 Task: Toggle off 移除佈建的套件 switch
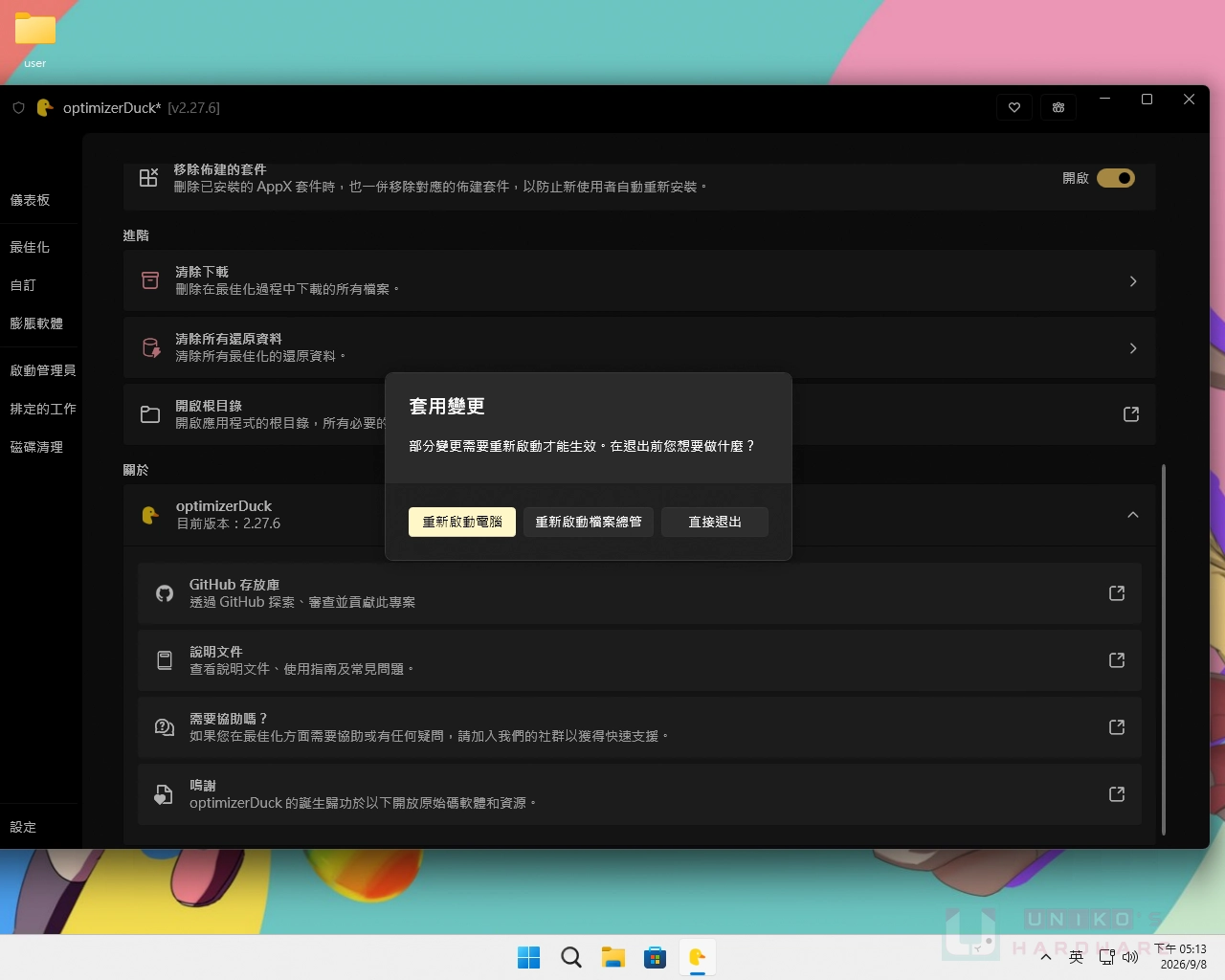[1116, 178]
